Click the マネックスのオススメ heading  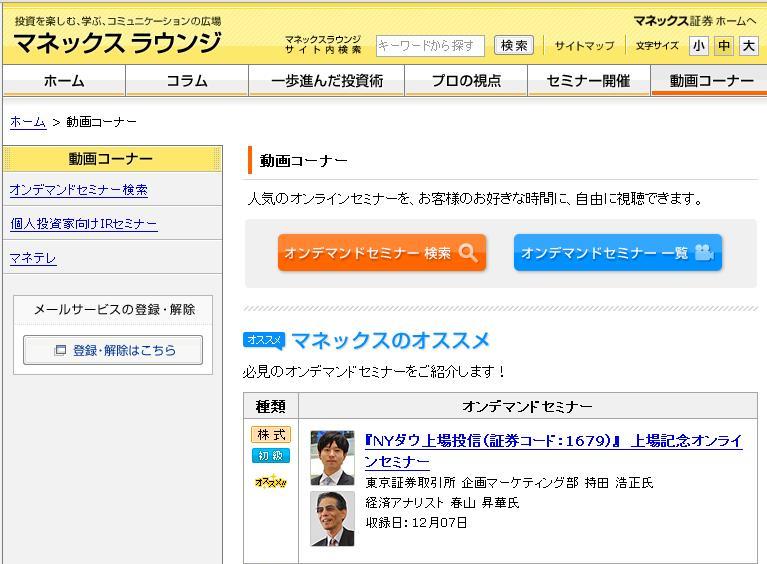[390, 340]
